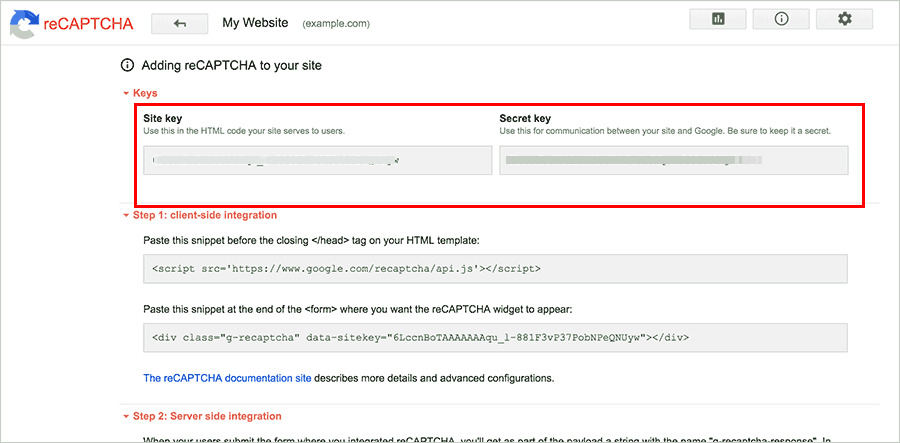Viewport: 900px width, 443px height.
Task: Collapse Step 2: Server side integration section
Action: coord(202,416)
